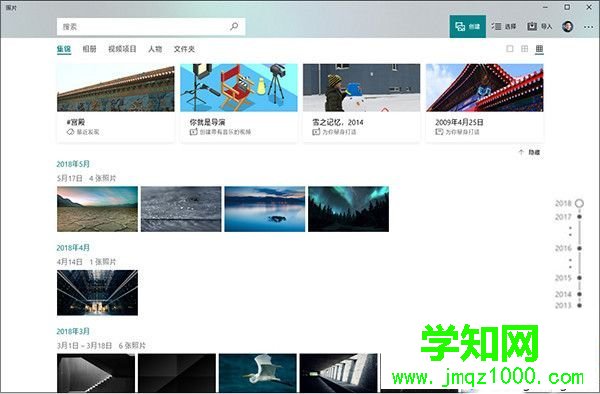Image resolution: width=600 pixels, height=394 pixels.
Task: Open the three-dot more options menu
Action: [589, 27]
